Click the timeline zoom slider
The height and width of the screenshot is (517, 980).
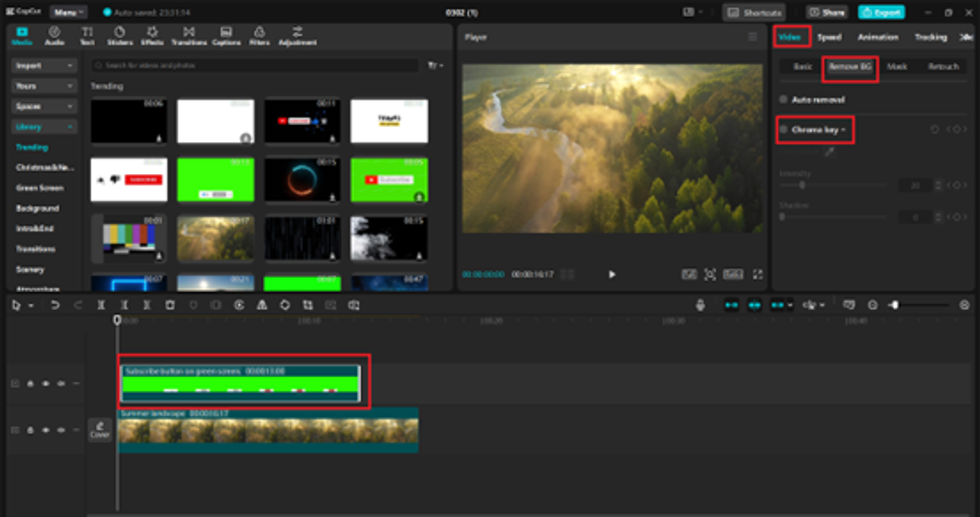click(x=918, y=305)
